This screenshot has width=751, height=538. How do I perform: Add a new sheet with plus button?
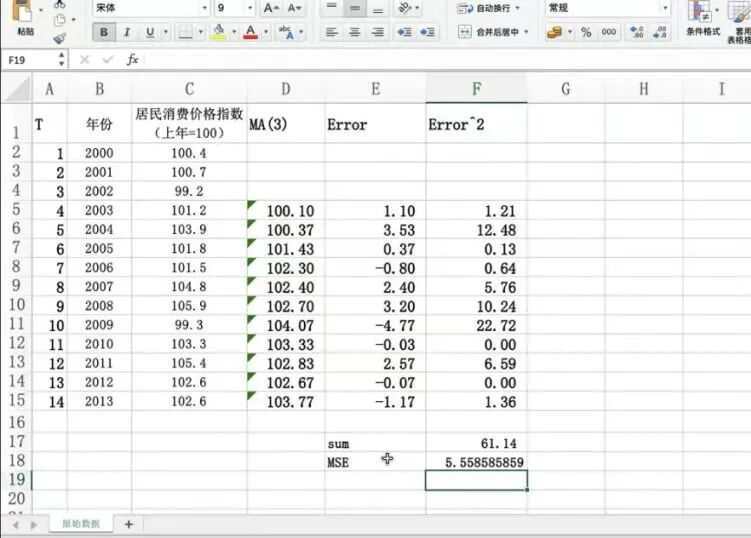[128, 524]
